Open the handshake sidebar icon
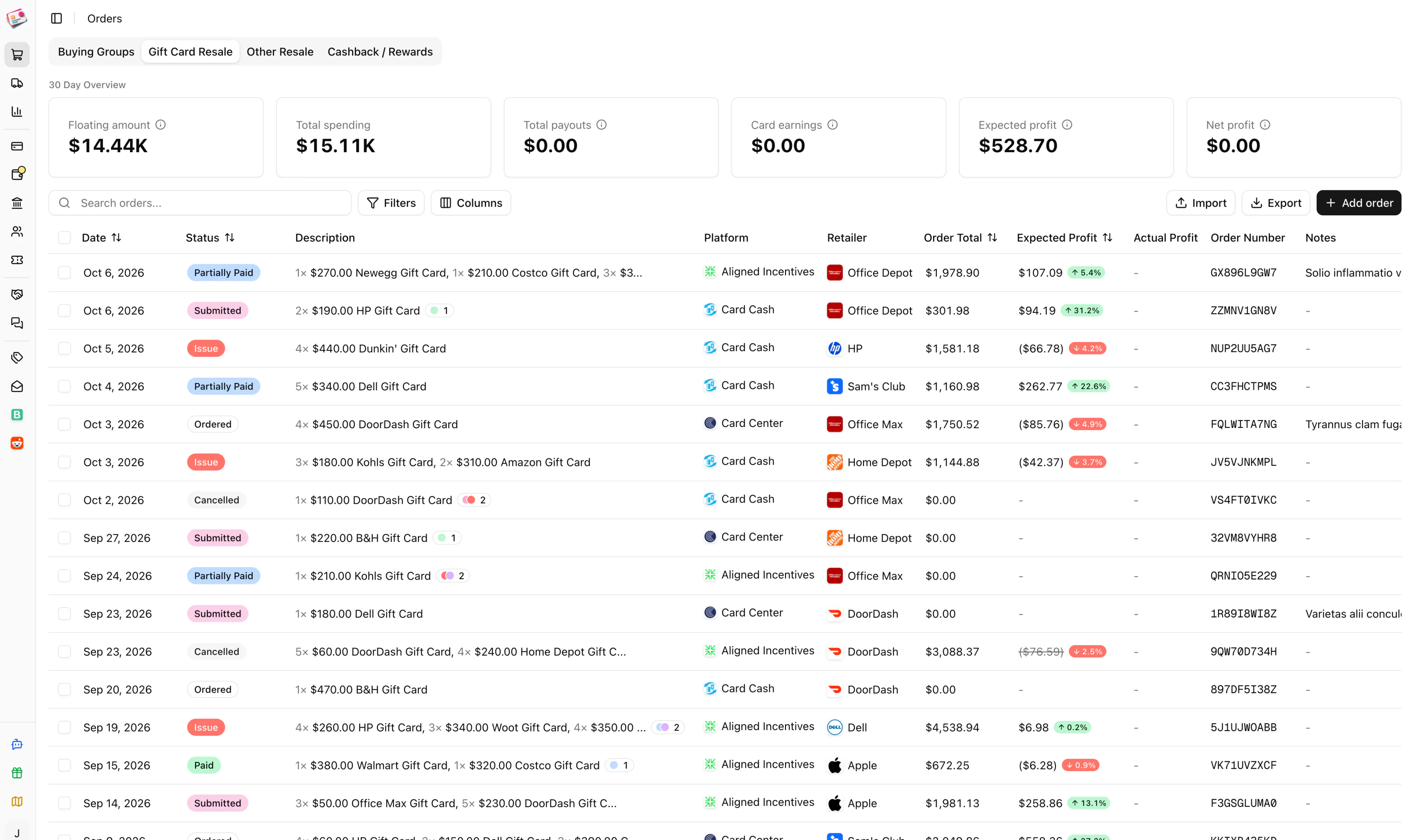 coord(17,294)
